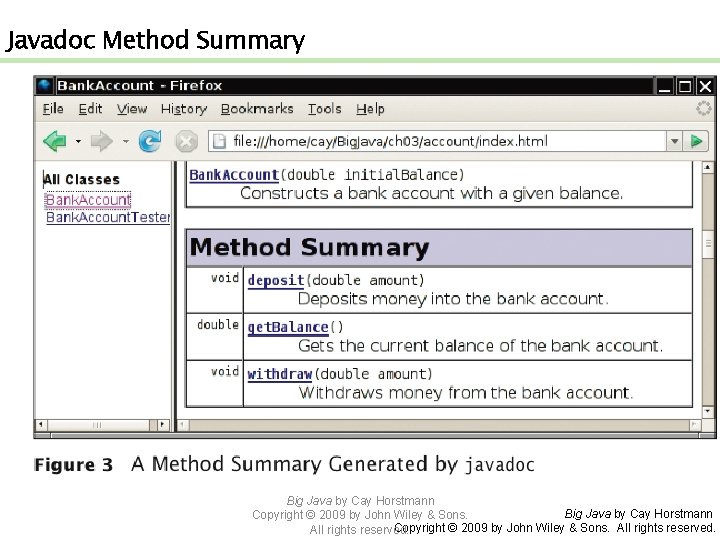Click the sidebar scroll right arrow
This screenshot has width=720, height=540.
point(163,425)
